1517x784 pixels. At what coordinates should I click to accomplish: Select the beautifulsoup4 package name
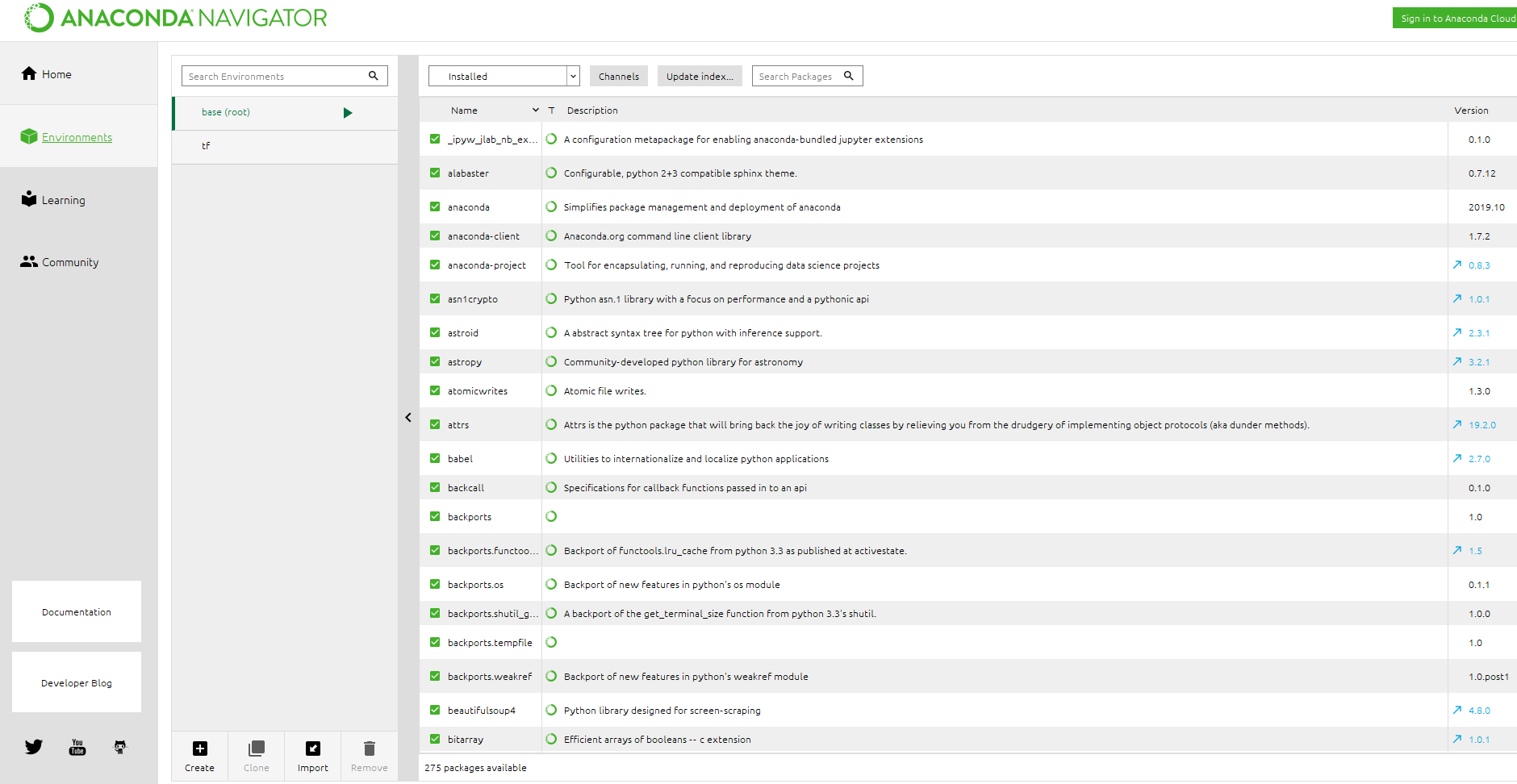click(482, 711)
